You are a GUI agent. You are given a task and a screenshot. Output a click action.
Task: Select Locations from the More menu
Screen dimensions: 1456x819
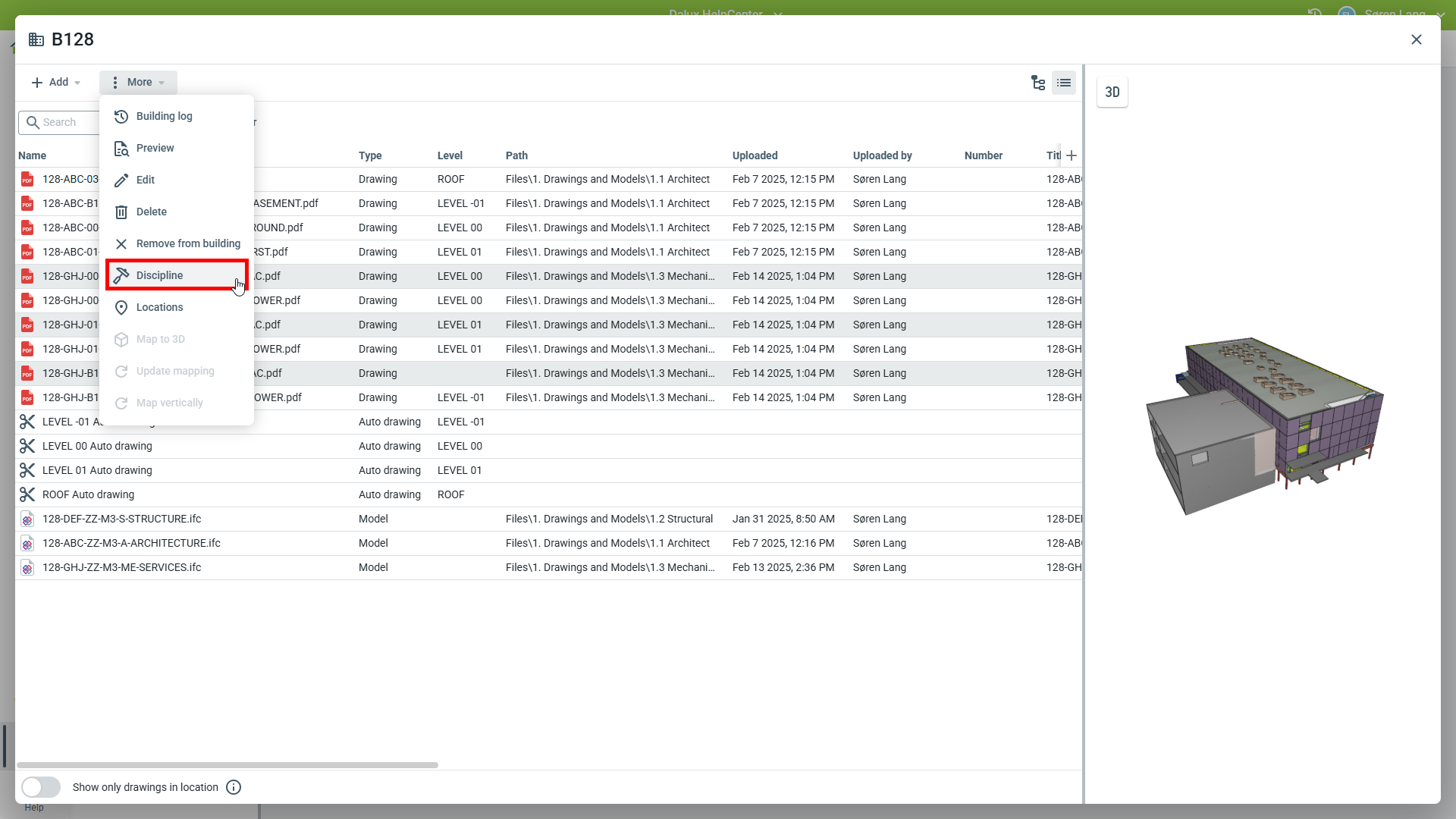[159, 307]
